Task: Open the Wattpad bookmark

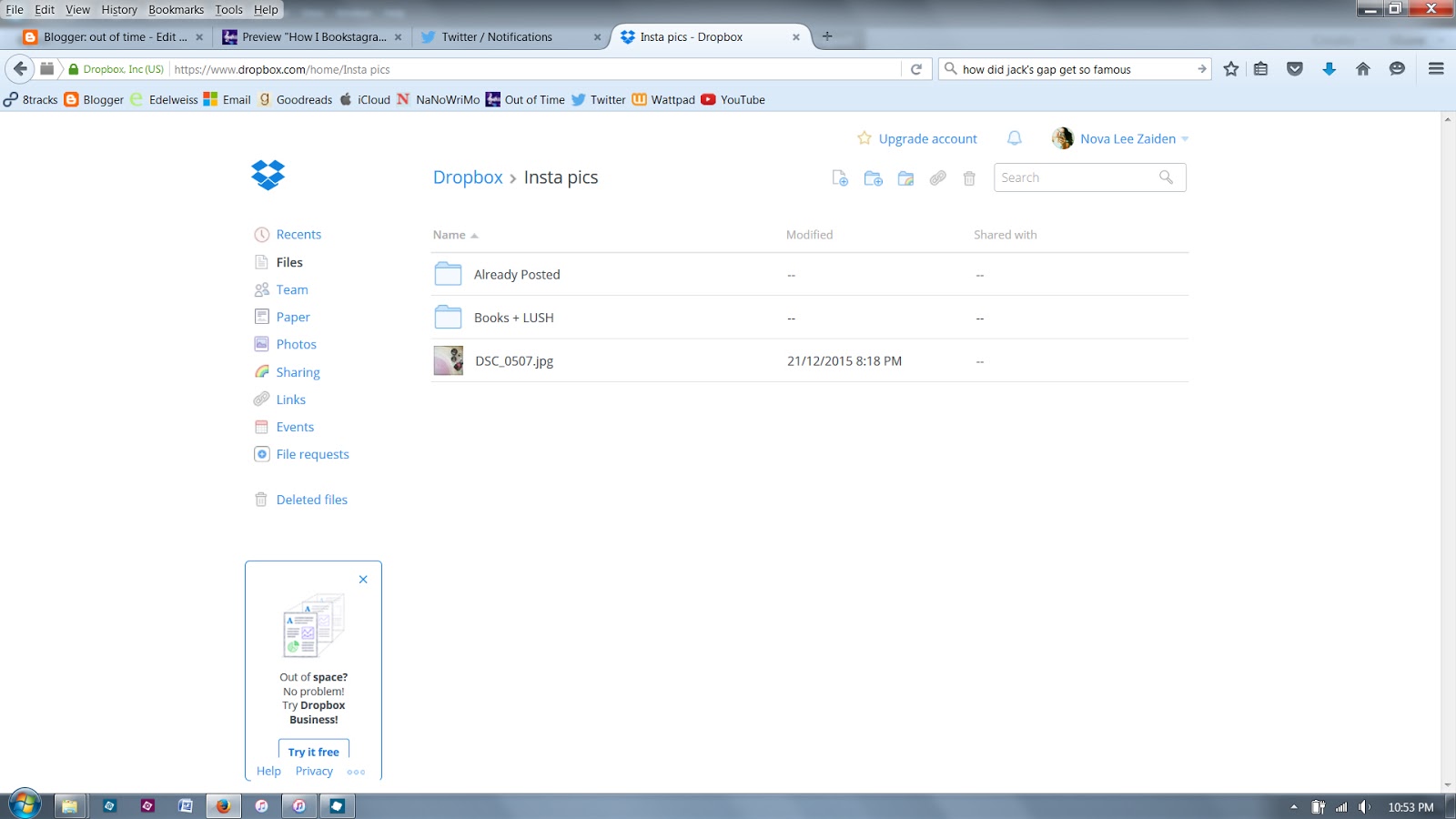Action: point(663,100)
